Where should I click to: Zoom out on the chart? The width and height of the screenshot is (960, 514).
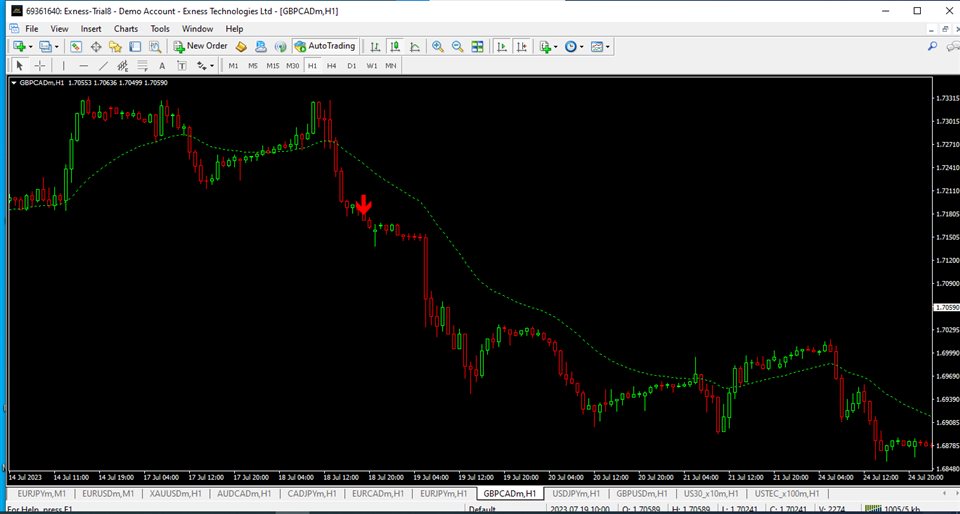pyautogui.click(x=457, y=47)
